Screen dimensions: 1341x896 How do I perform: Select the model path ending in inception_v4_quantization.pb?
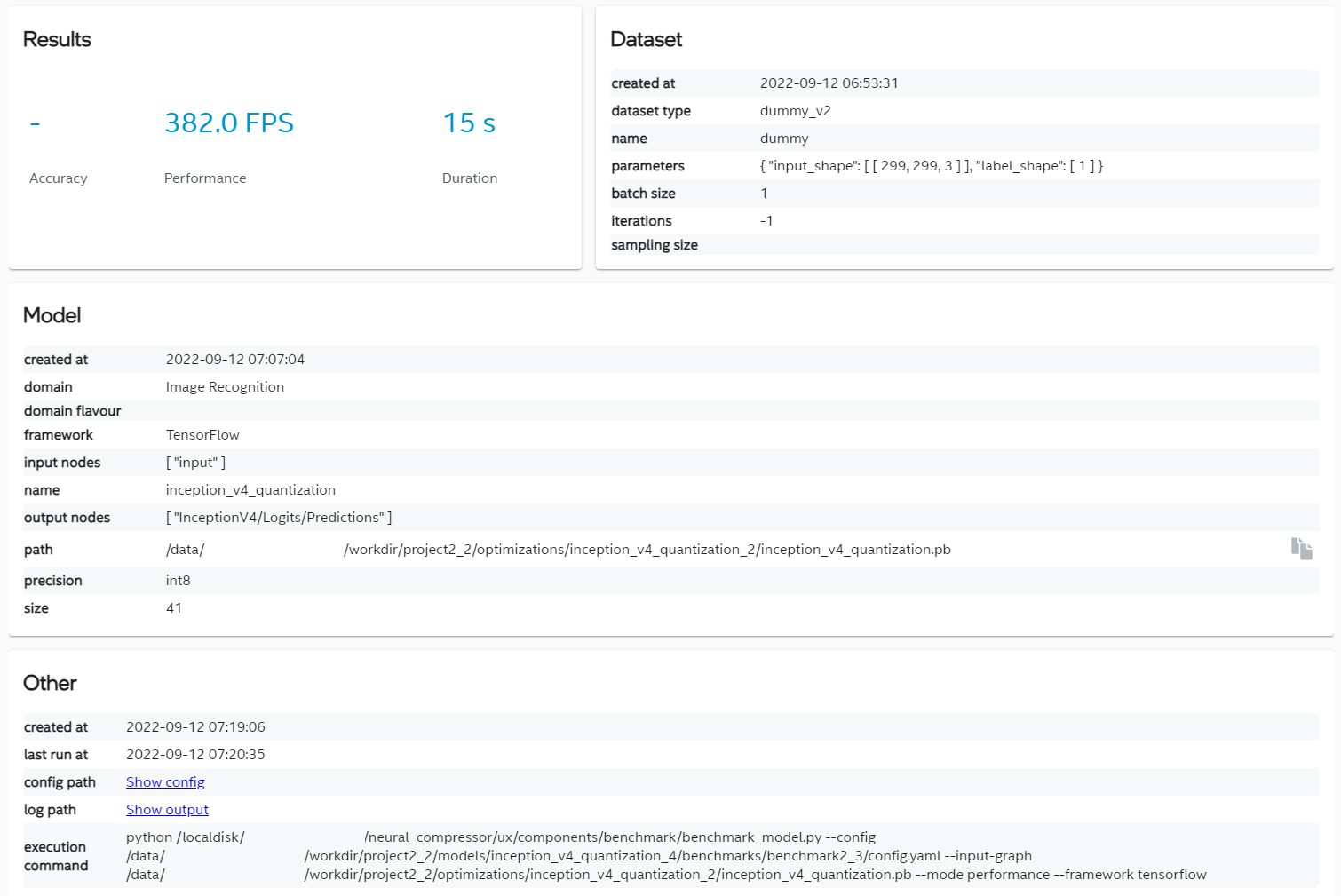click(x=559, y=549)
